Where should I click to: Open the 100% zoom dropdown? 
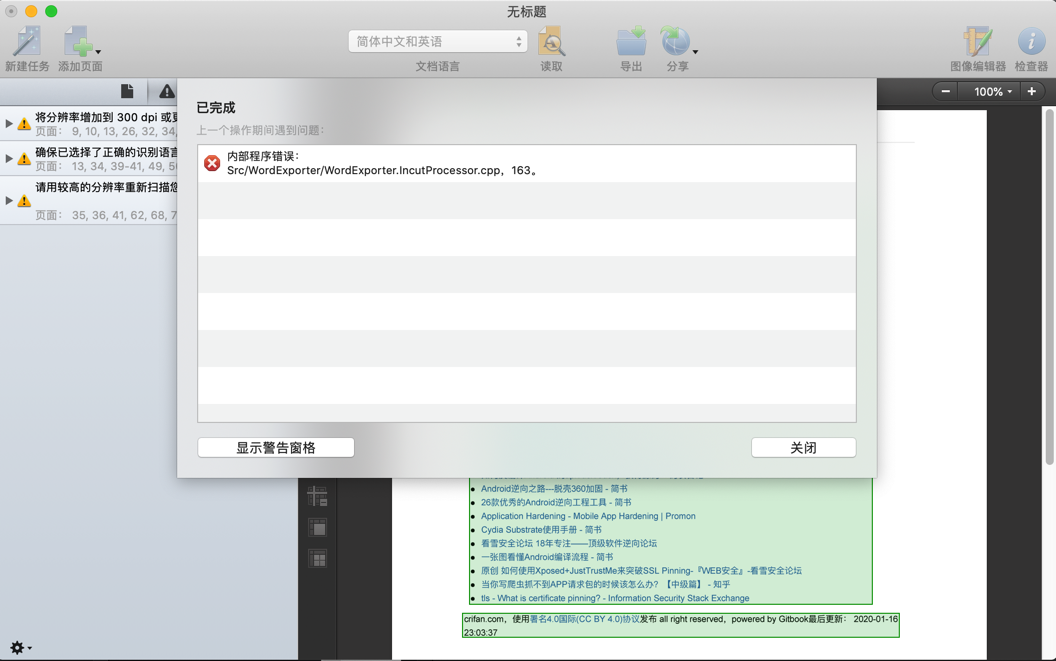[992, 92]
